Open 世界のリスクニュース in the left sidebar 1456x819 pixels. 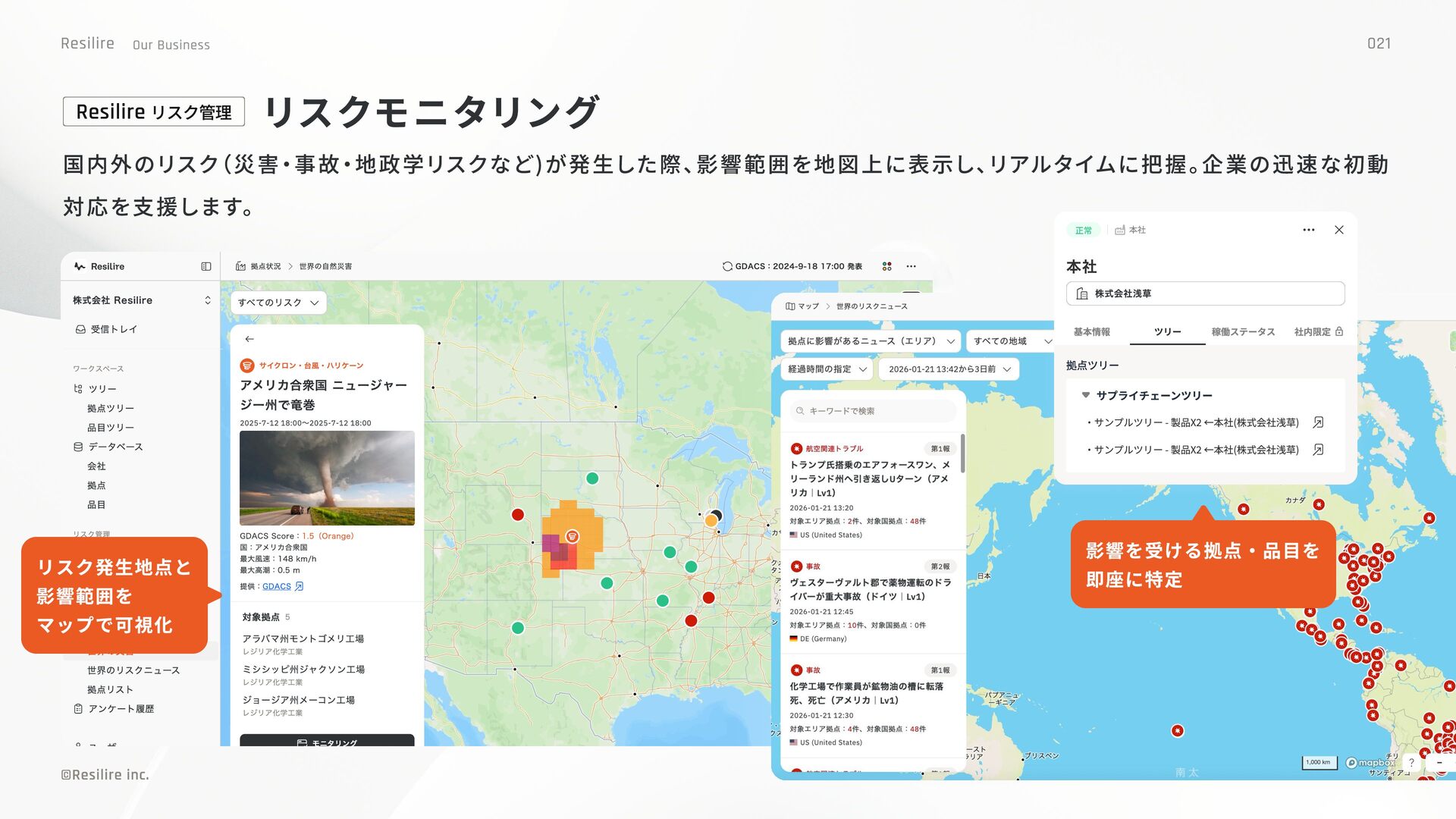tap(133, 670)
